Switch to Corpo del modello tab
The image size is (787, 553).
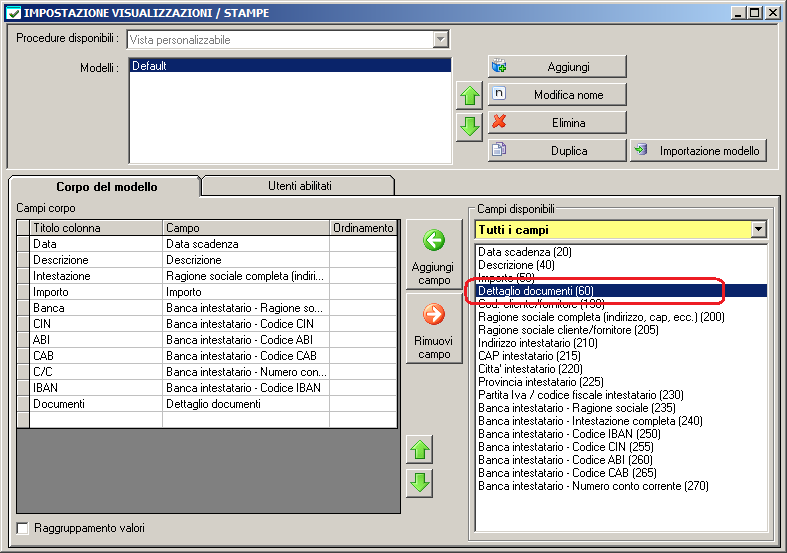coord(105,187)
